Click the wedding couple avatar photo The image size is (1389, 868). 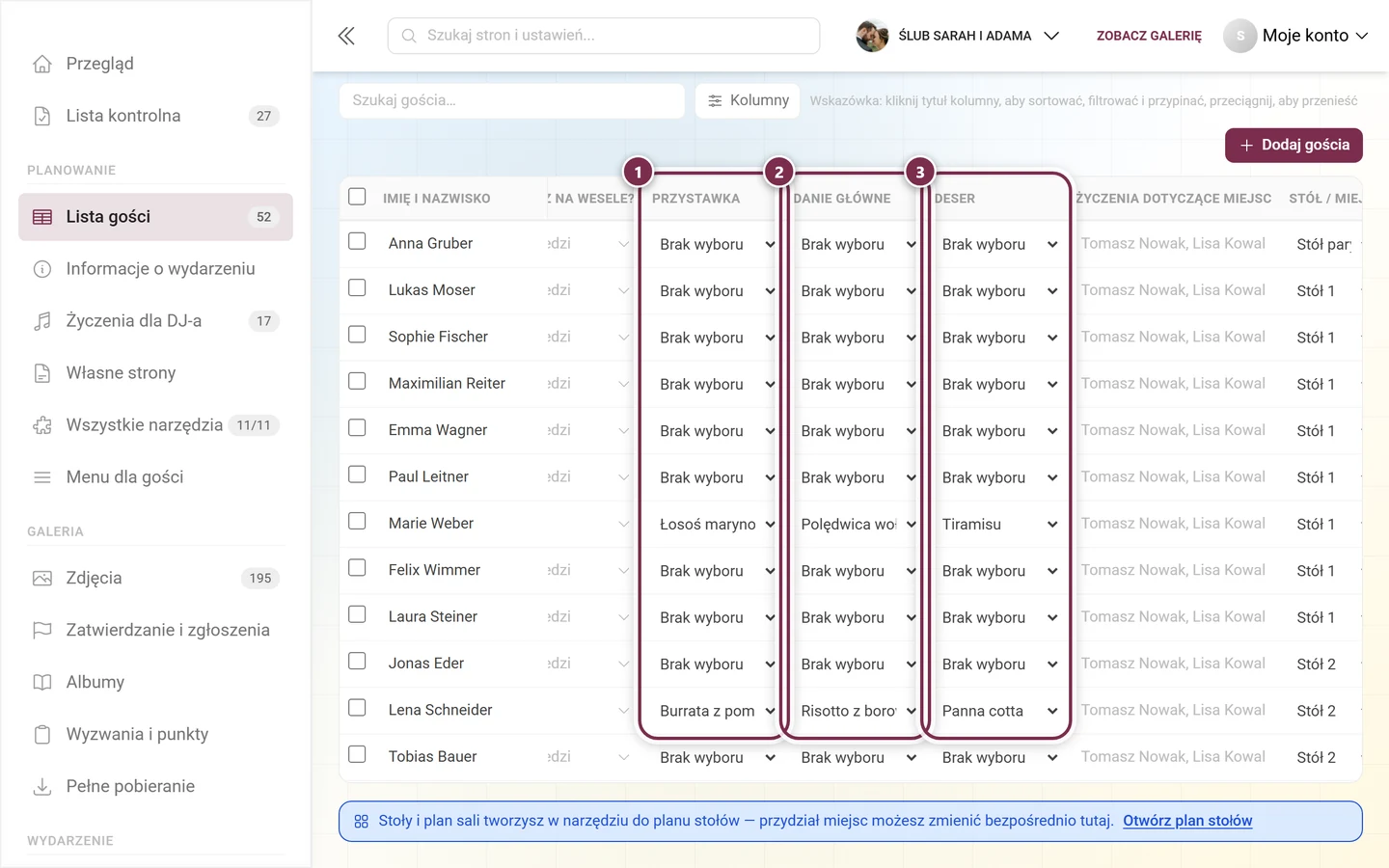point(872,36)
